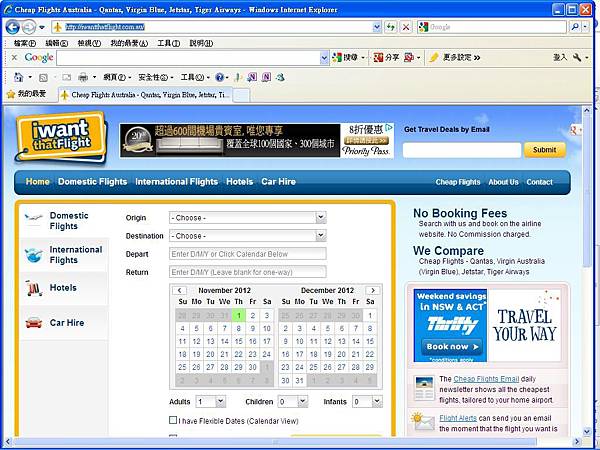Click the International Flights globe icon
The height and width of the screenshot is (450, 600).
click(33, 255)
